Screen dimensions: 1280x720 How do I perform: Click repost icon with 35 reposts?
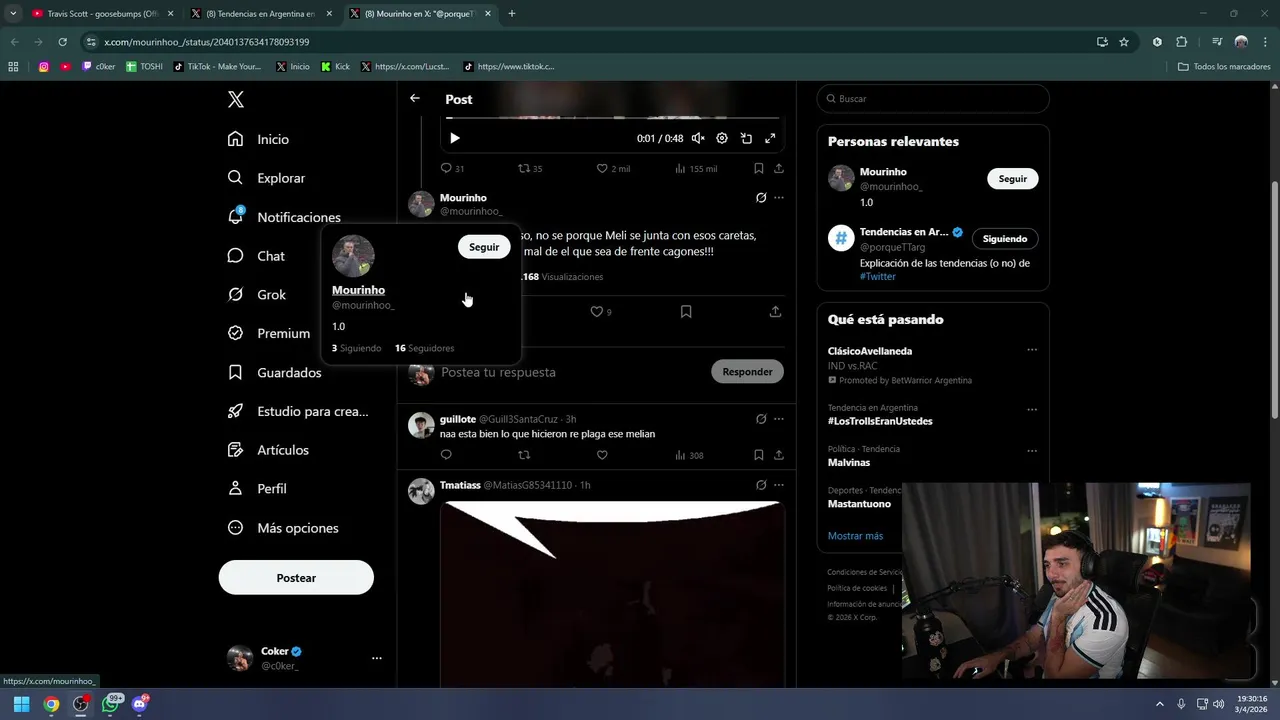pyautogui.click(x=530, y=169)
